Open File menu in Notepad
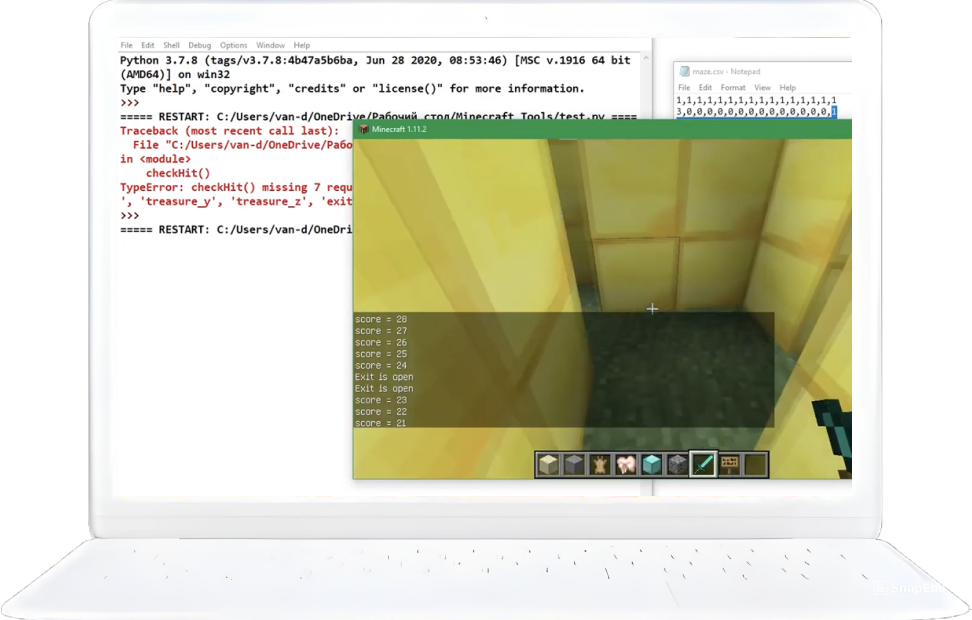 684,87
